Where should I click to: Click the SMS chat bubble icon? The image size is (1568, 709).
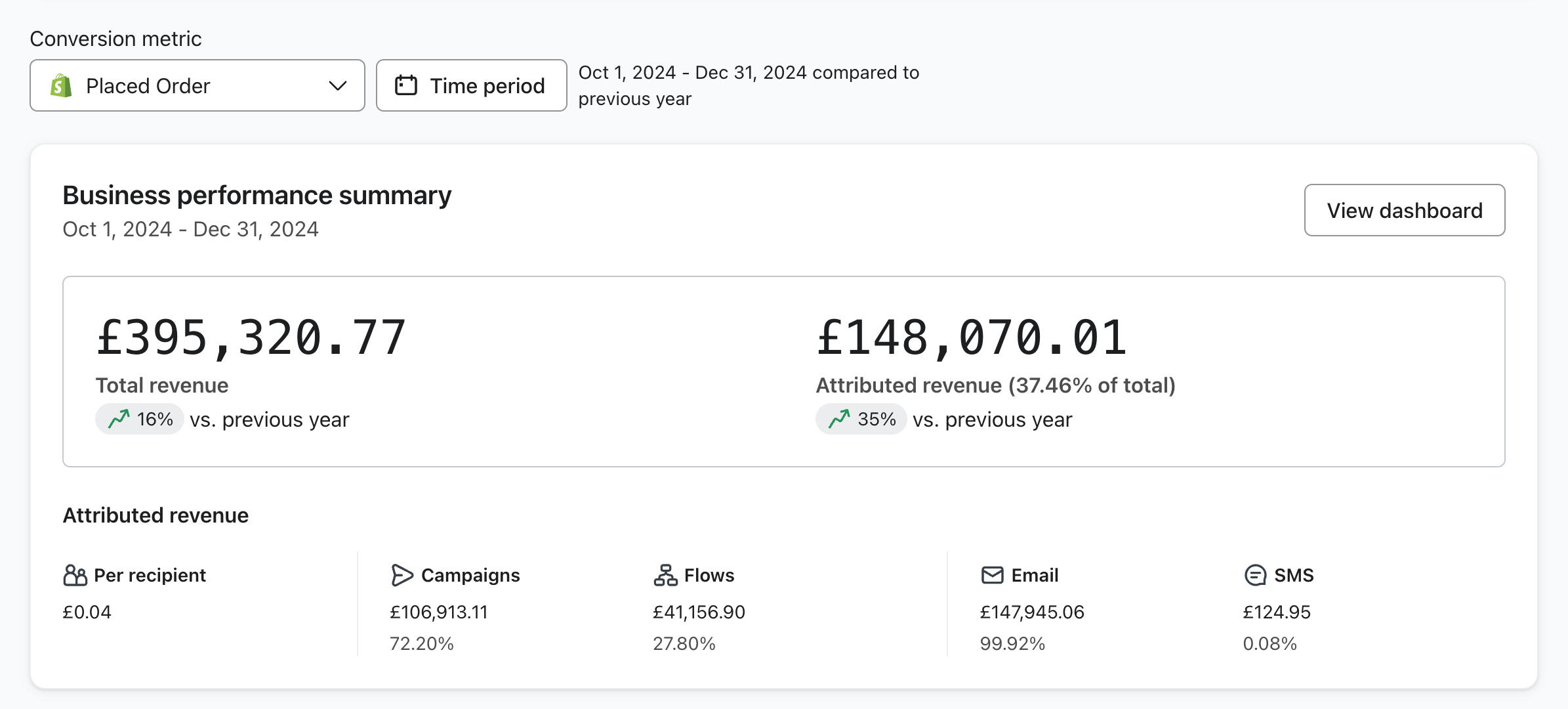pos(1255,575)
